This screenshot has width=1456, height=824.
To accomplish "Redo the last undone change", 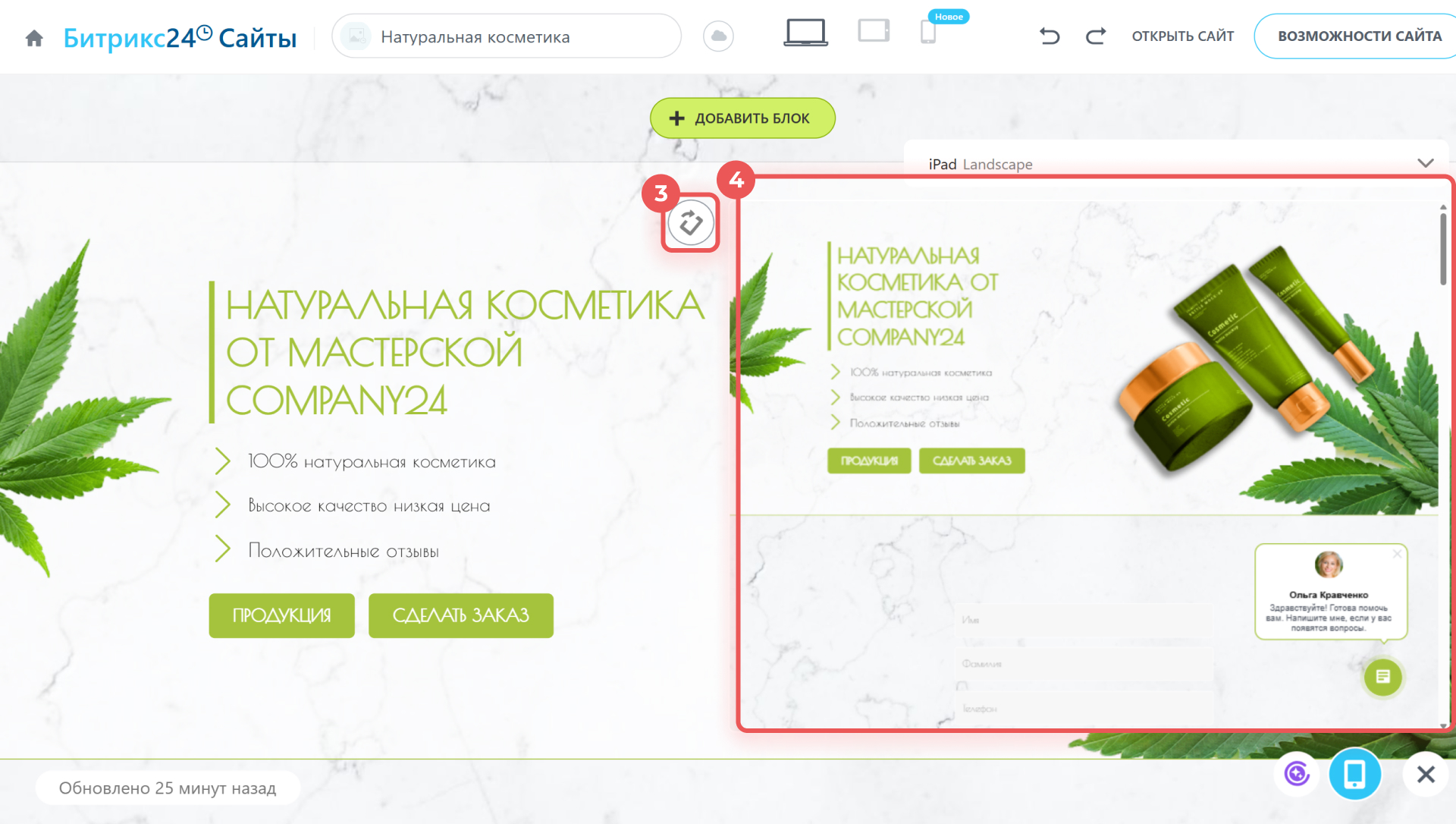I will (x=1096, y=36).
